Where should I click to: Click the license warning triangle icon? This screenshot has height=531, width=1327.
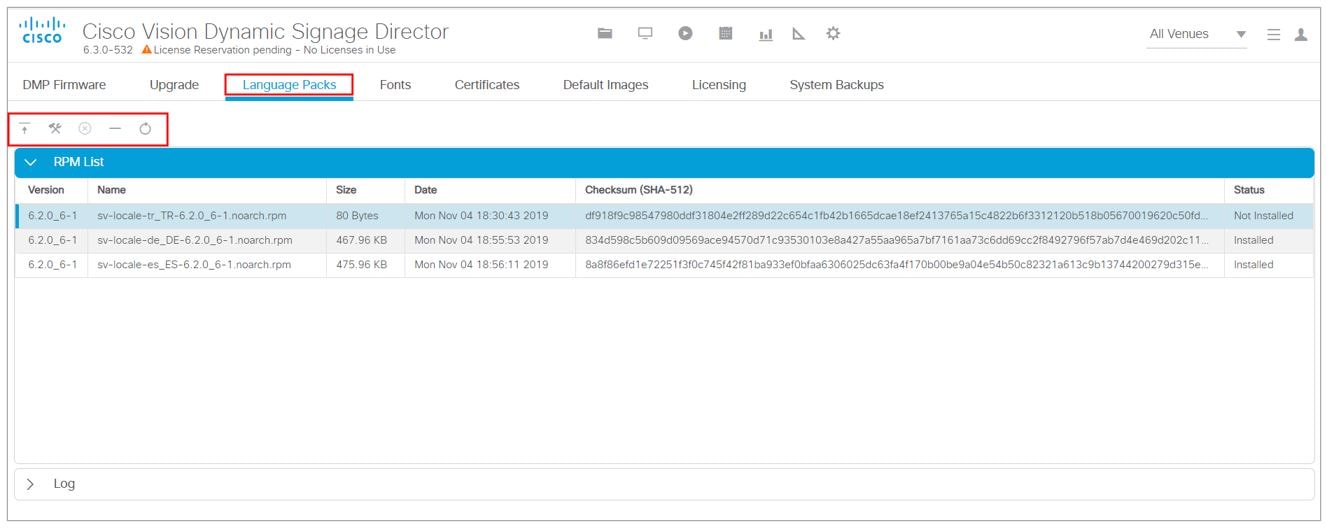(147, 49)
